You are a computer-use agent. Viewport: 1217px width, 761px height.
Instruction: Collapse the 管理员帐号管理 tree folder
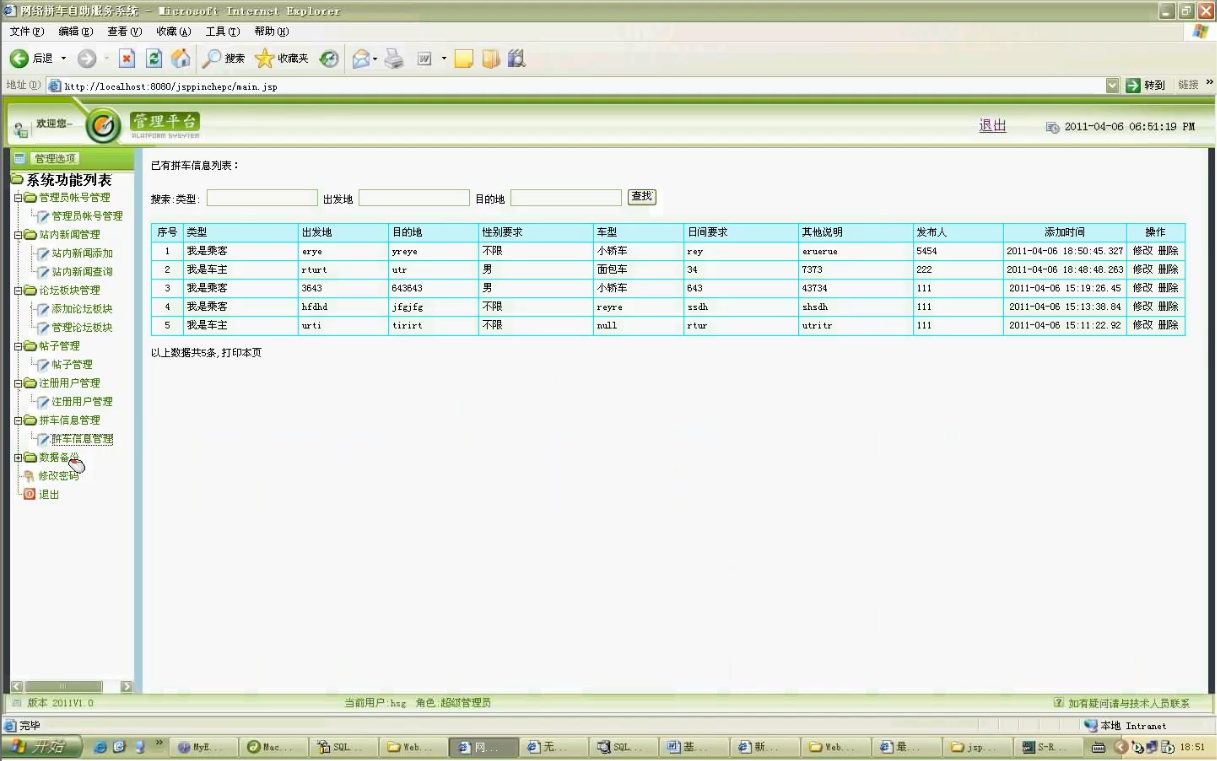(17, 198)
